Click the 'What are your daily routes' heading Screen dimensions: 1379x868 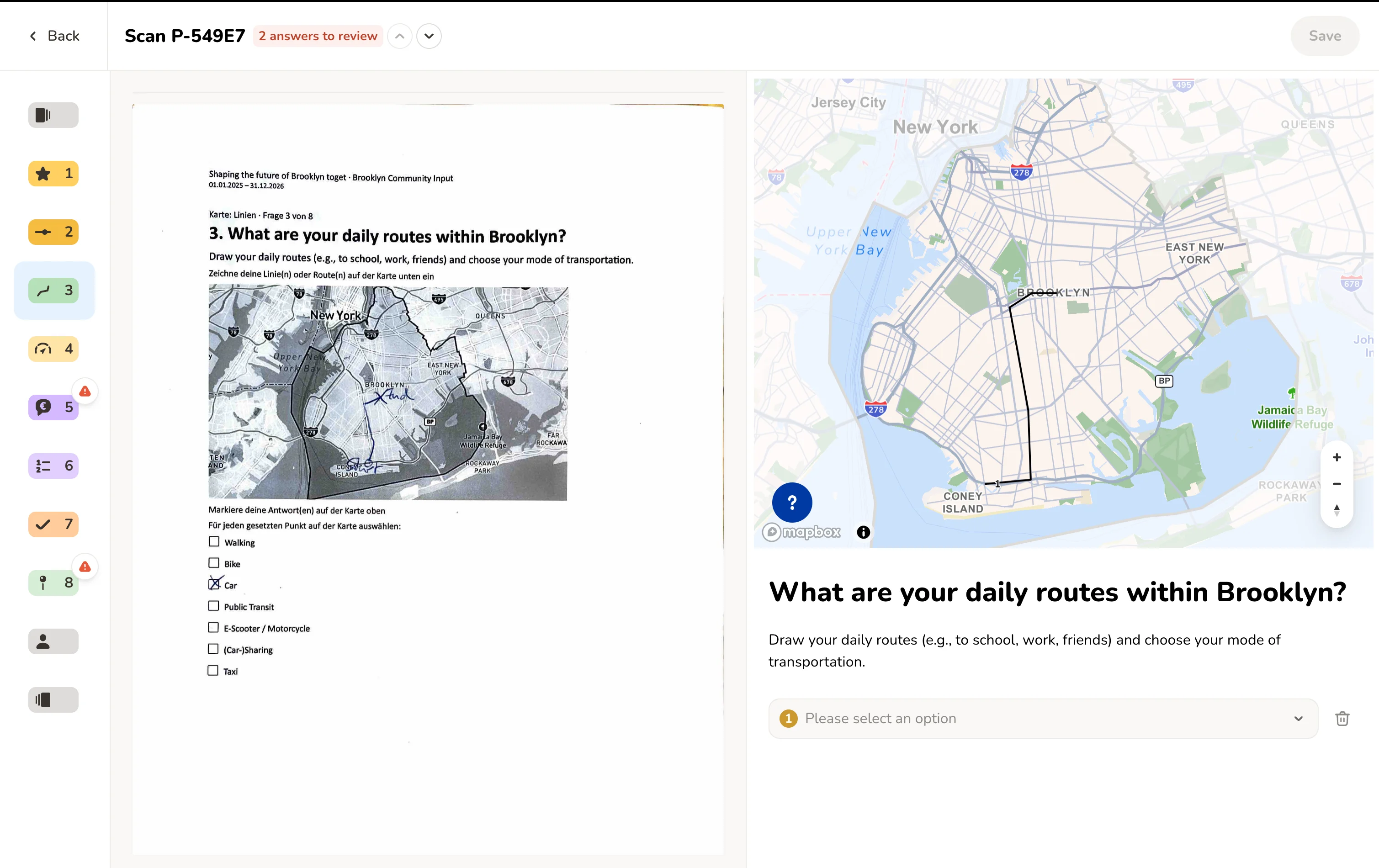click(1057, 592)
